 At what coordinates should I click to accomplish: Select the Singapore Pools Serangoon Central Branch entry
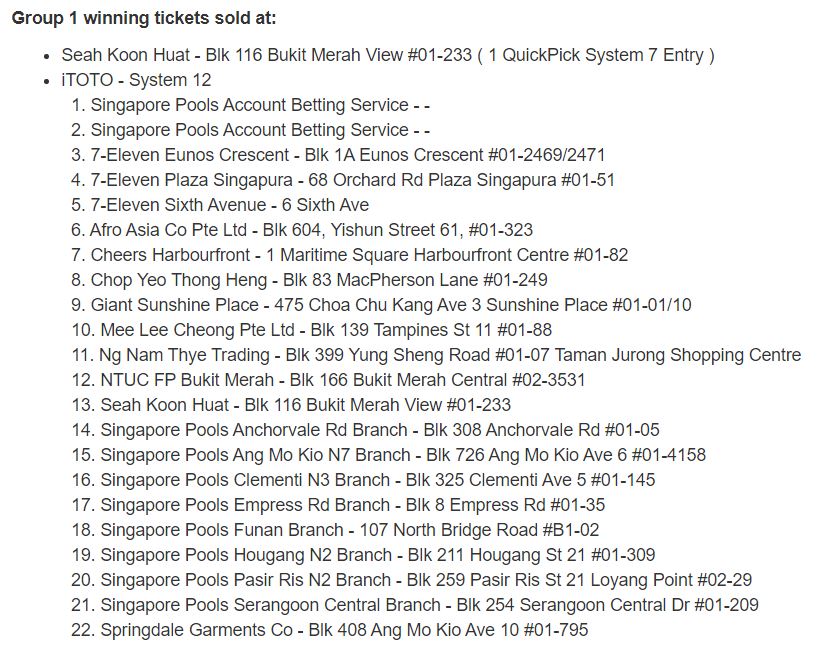coord(429,605)
